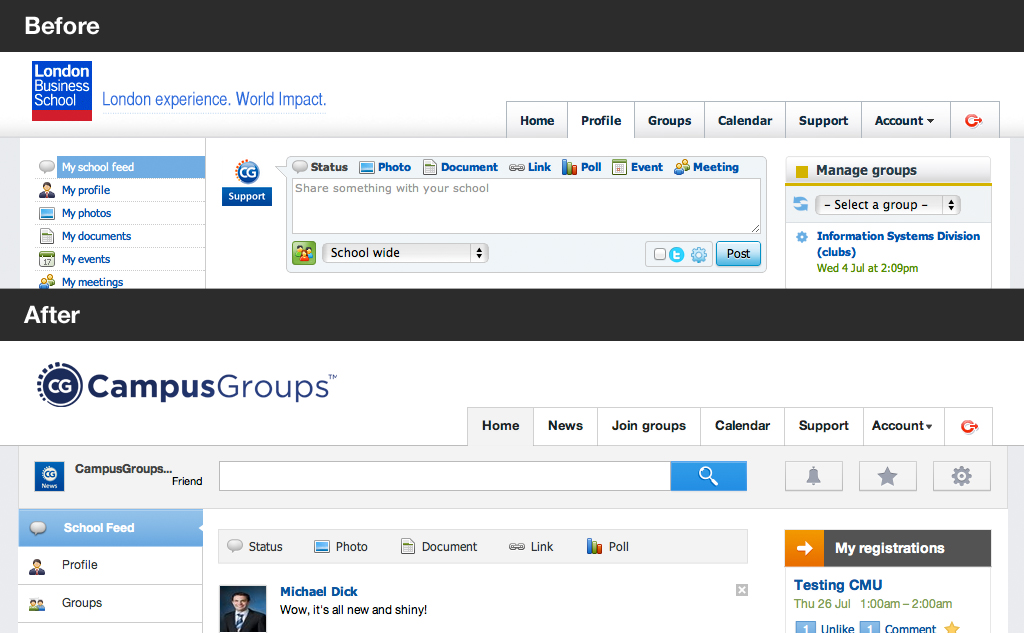Choose Meeting post type in composer

point(706,167)
